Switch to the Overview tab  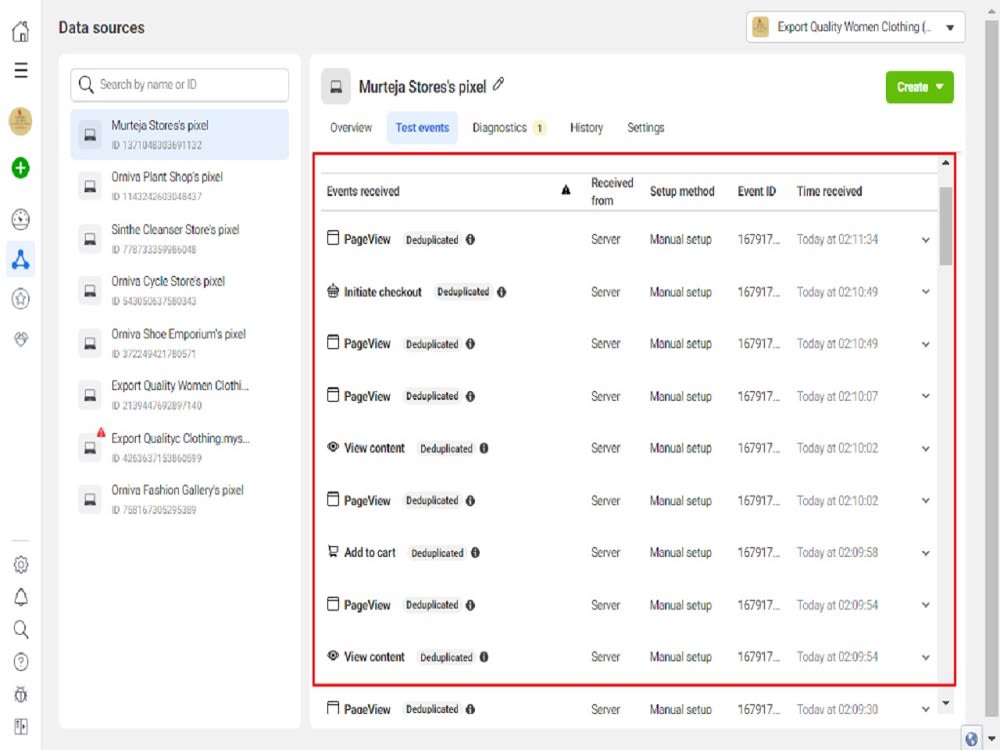click(351, 128)
